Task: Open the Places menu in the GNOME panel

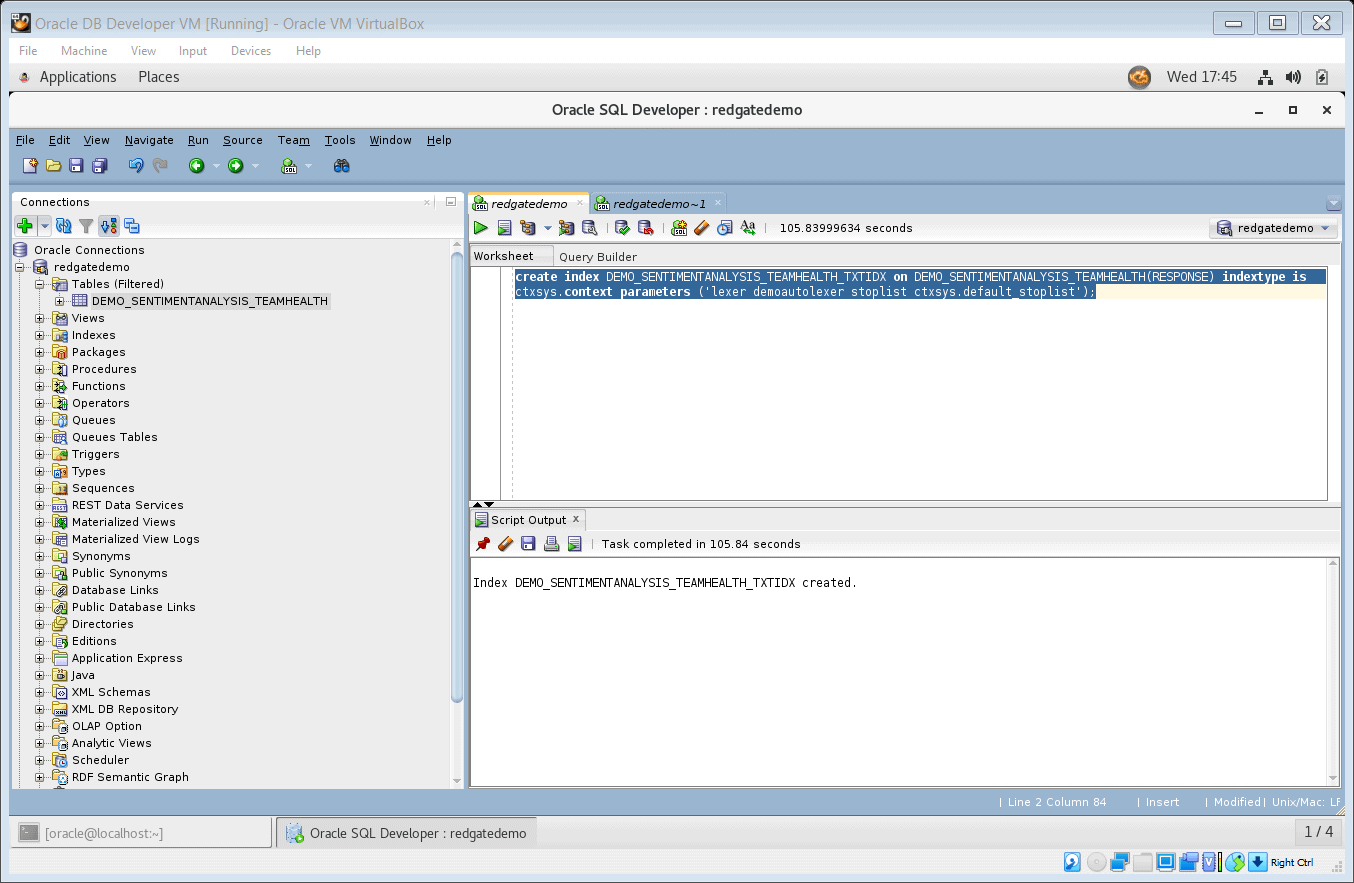Action: click(159, 77)
